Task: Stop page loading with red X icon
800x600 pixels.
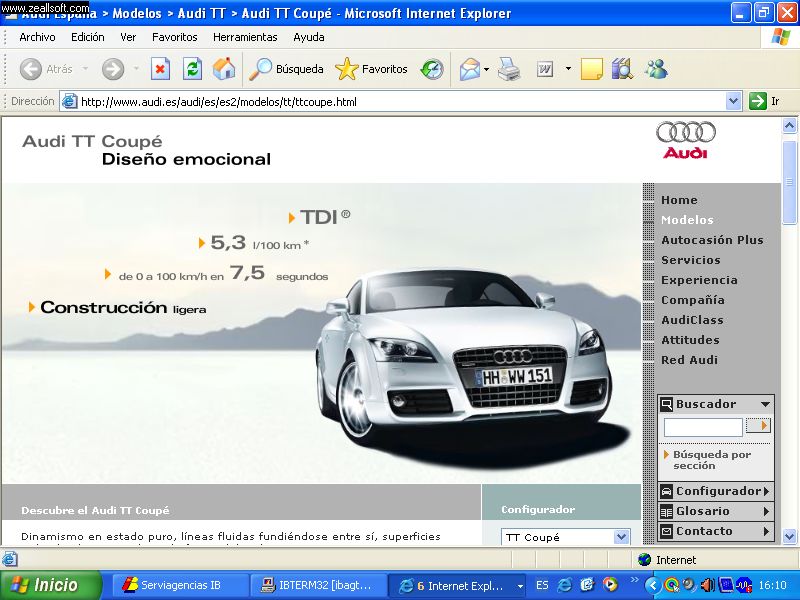Action: tap(160, 69)
